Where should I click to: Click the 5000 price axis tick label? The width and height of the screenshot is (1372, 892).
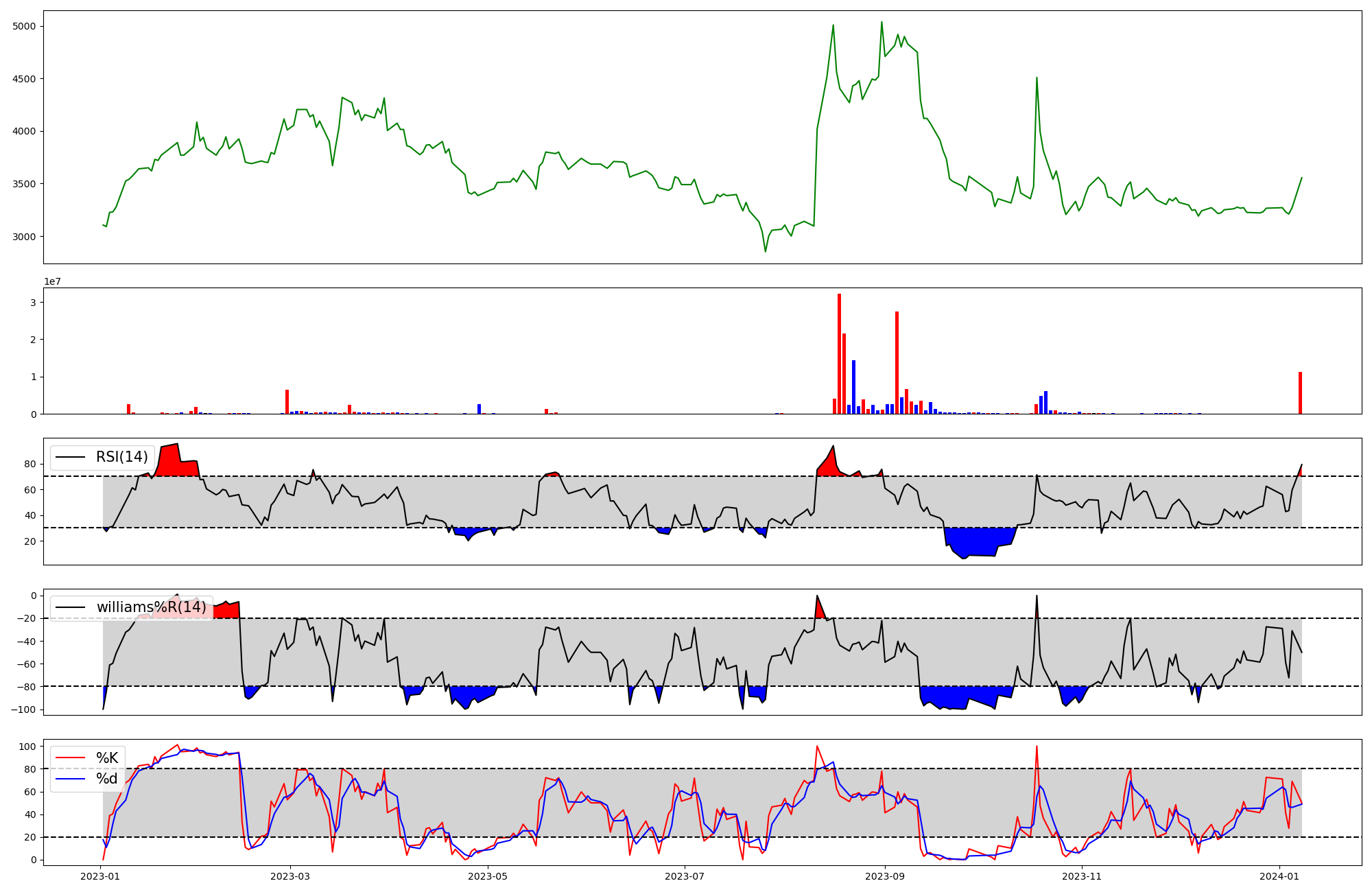pos(23,26)
